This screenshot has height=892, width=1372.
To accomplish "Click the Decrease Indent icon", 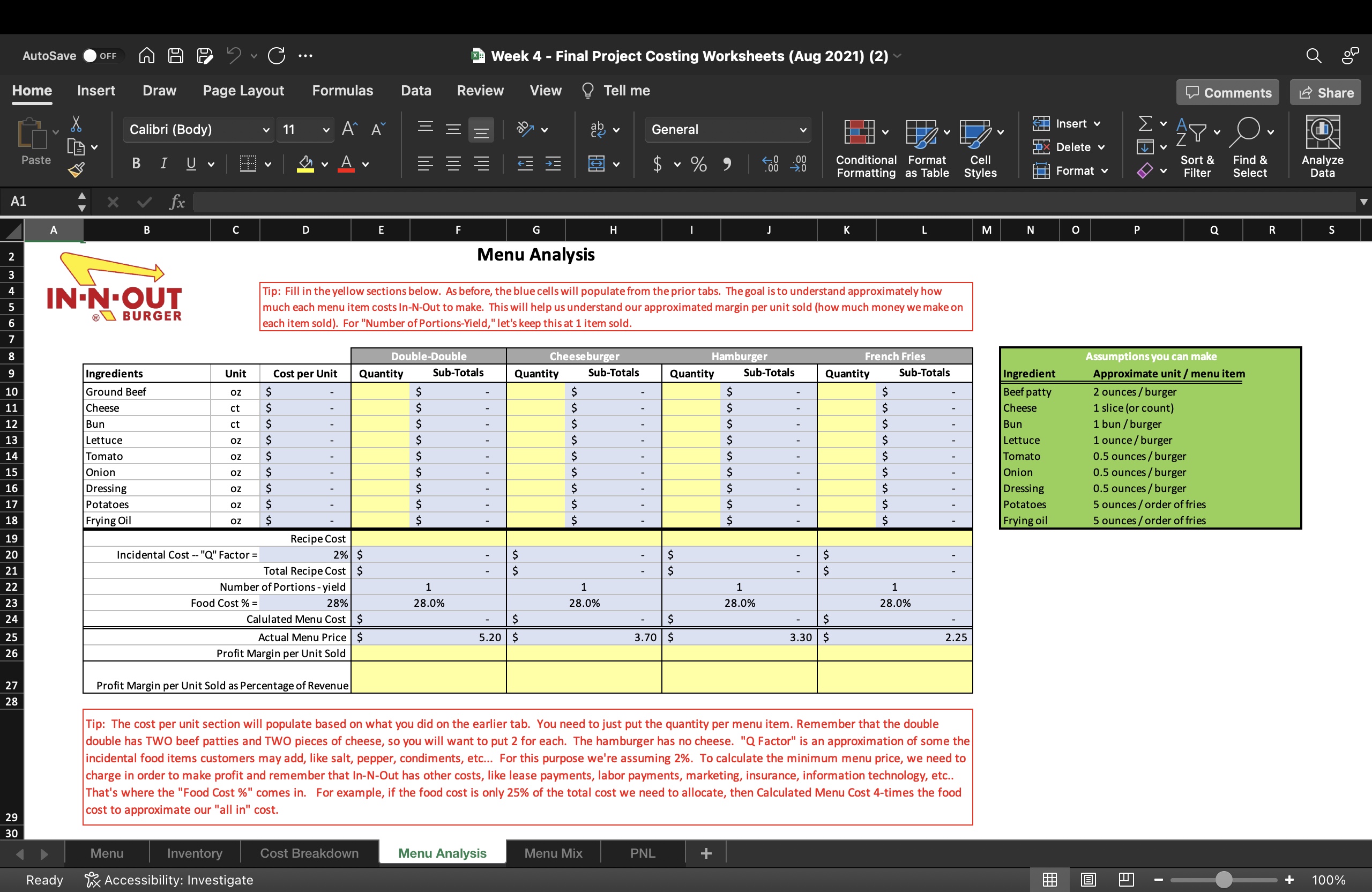I will coord(525,163).
